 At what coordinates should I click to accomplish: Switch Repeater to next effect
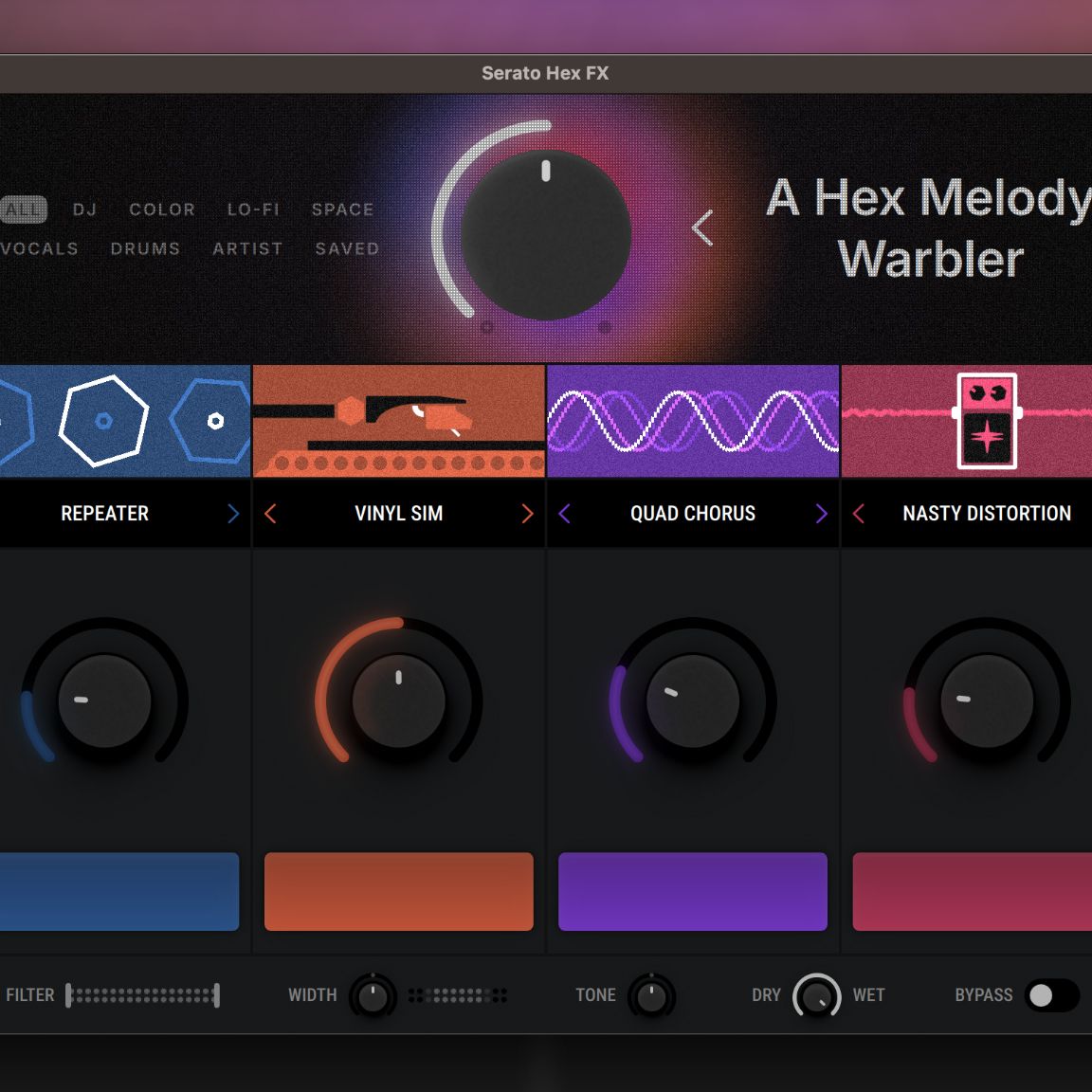pos(233,514)
